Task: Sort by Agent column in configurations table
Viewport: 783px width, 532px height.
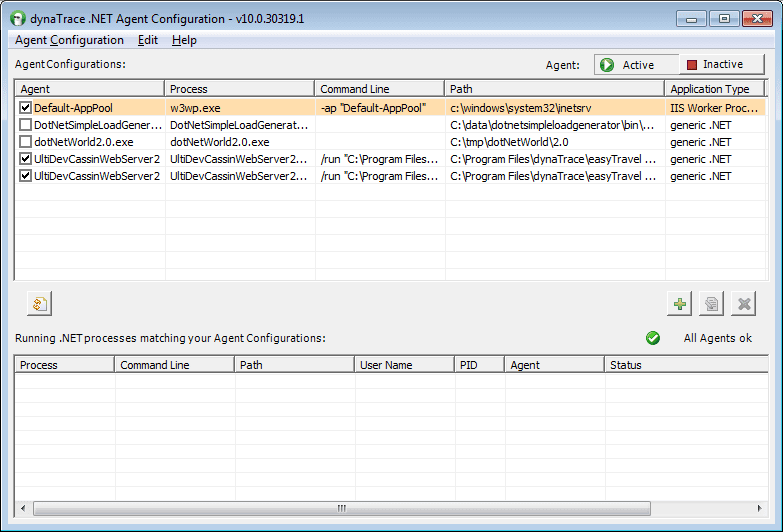Action: (90, 89)
